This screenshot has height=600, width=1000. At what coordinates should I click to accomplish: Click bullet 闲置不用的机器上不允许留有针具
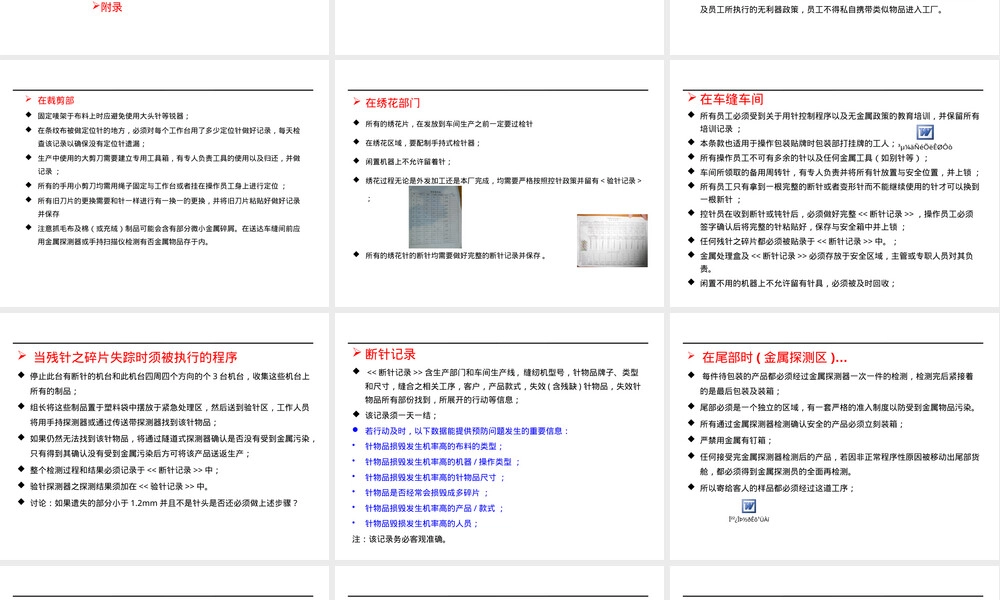pos(798,284)
